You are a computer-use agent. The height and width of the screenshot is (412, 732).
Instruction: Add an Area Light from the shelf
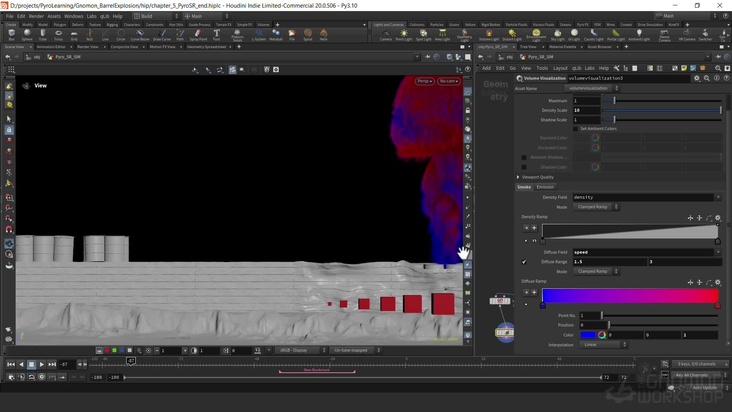coord(442,35)
